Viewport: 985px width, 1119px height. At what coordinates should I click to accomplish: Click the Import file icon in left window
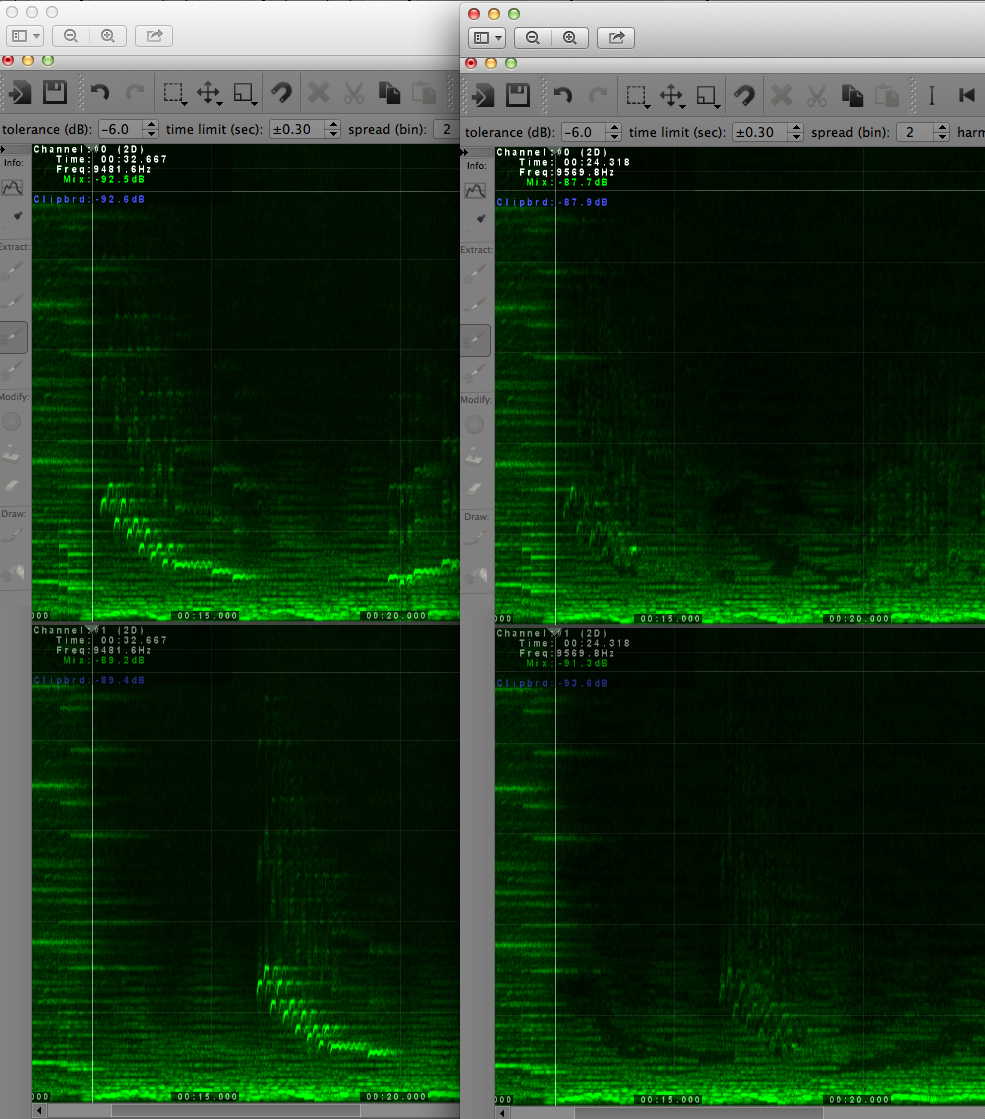click(x=19, y=93)
